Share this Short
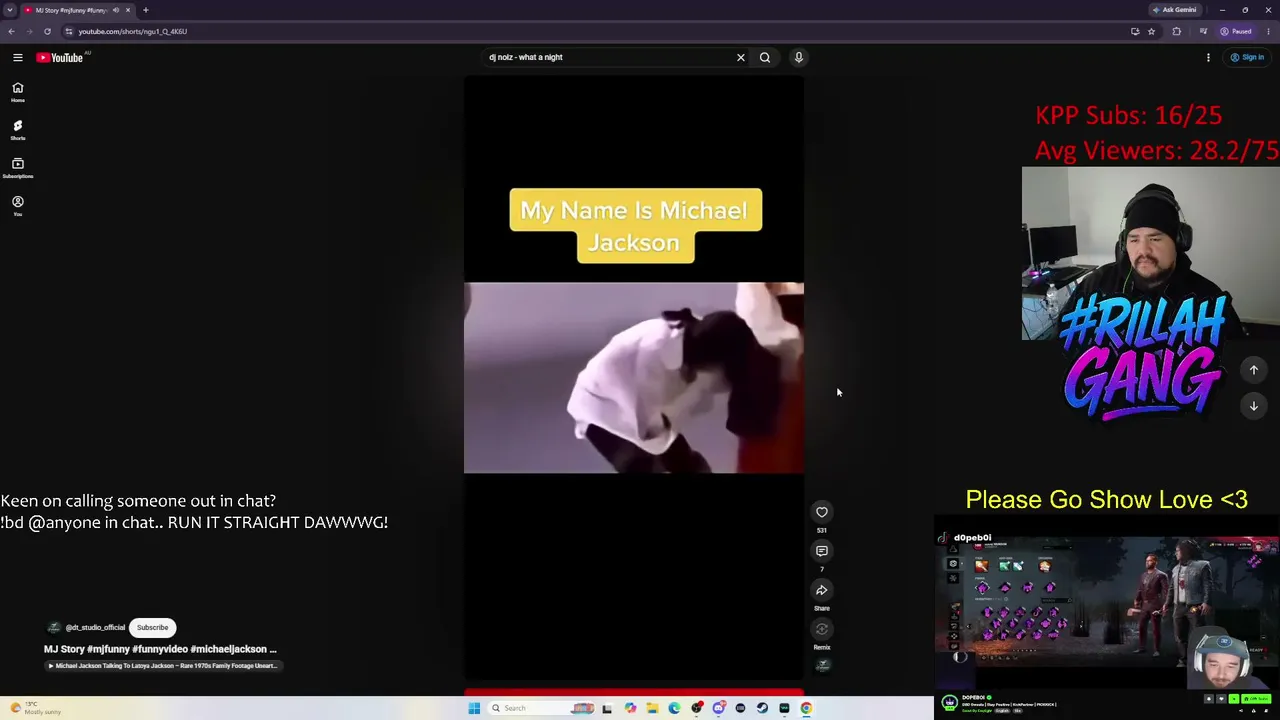Viewport: 1280px width, 720px height. point(822,590)
